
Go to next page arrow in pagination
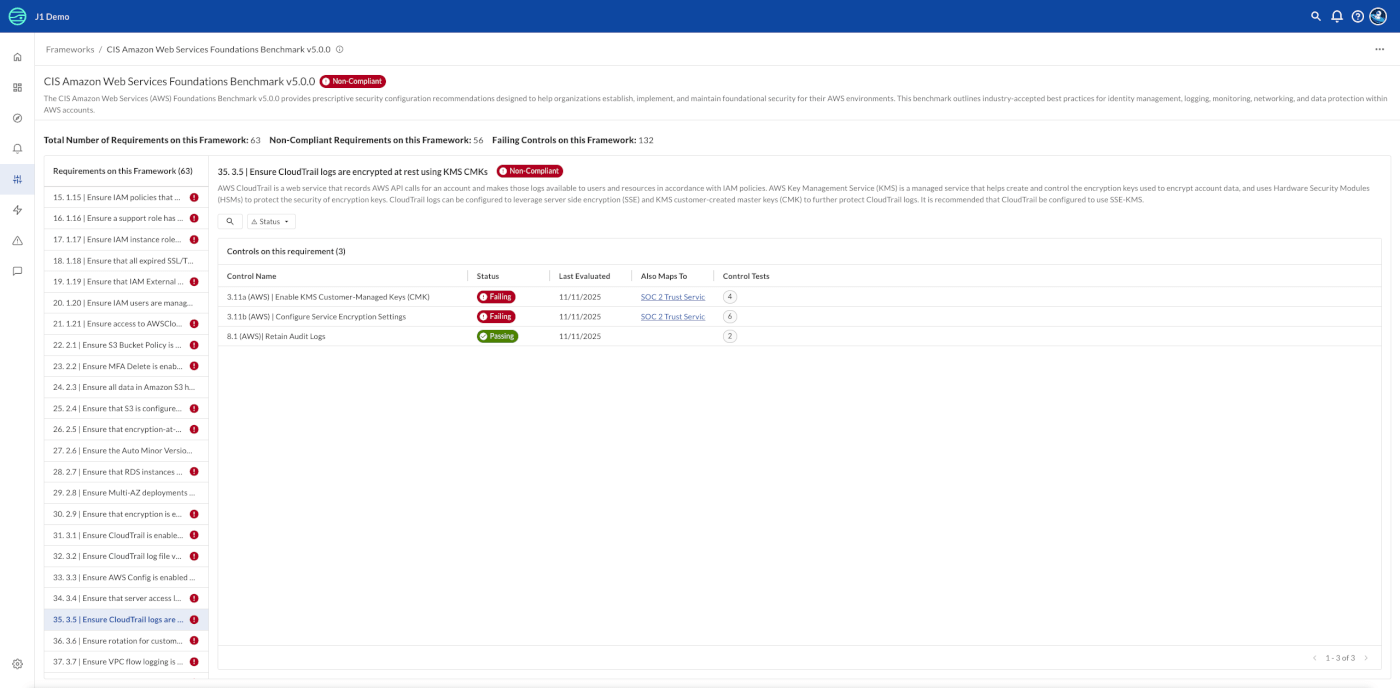[x=1366, y=658]
